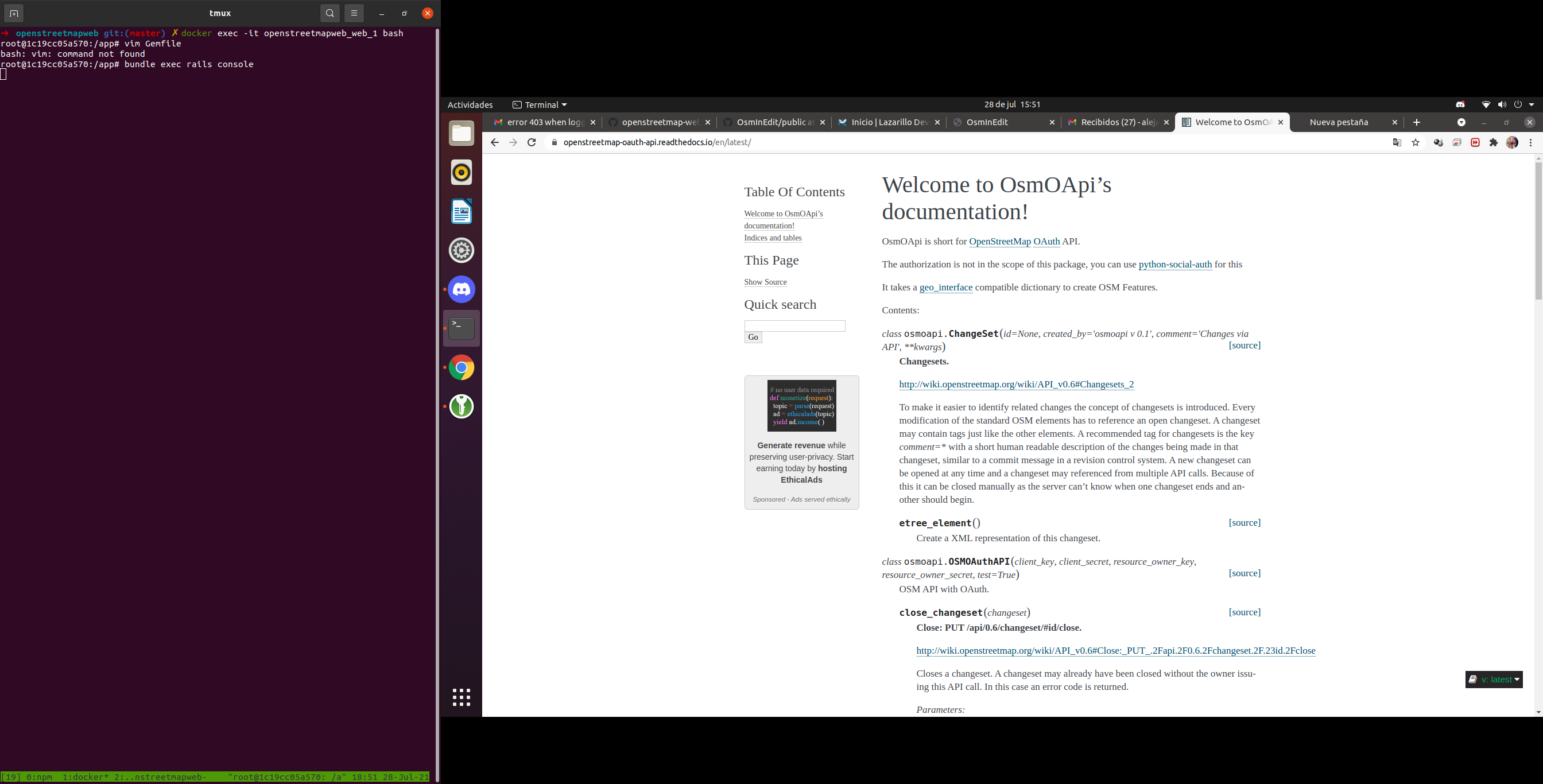Go forward in Chrome
The height and width of the screenshot is (784, 1543).
point(513,142)
